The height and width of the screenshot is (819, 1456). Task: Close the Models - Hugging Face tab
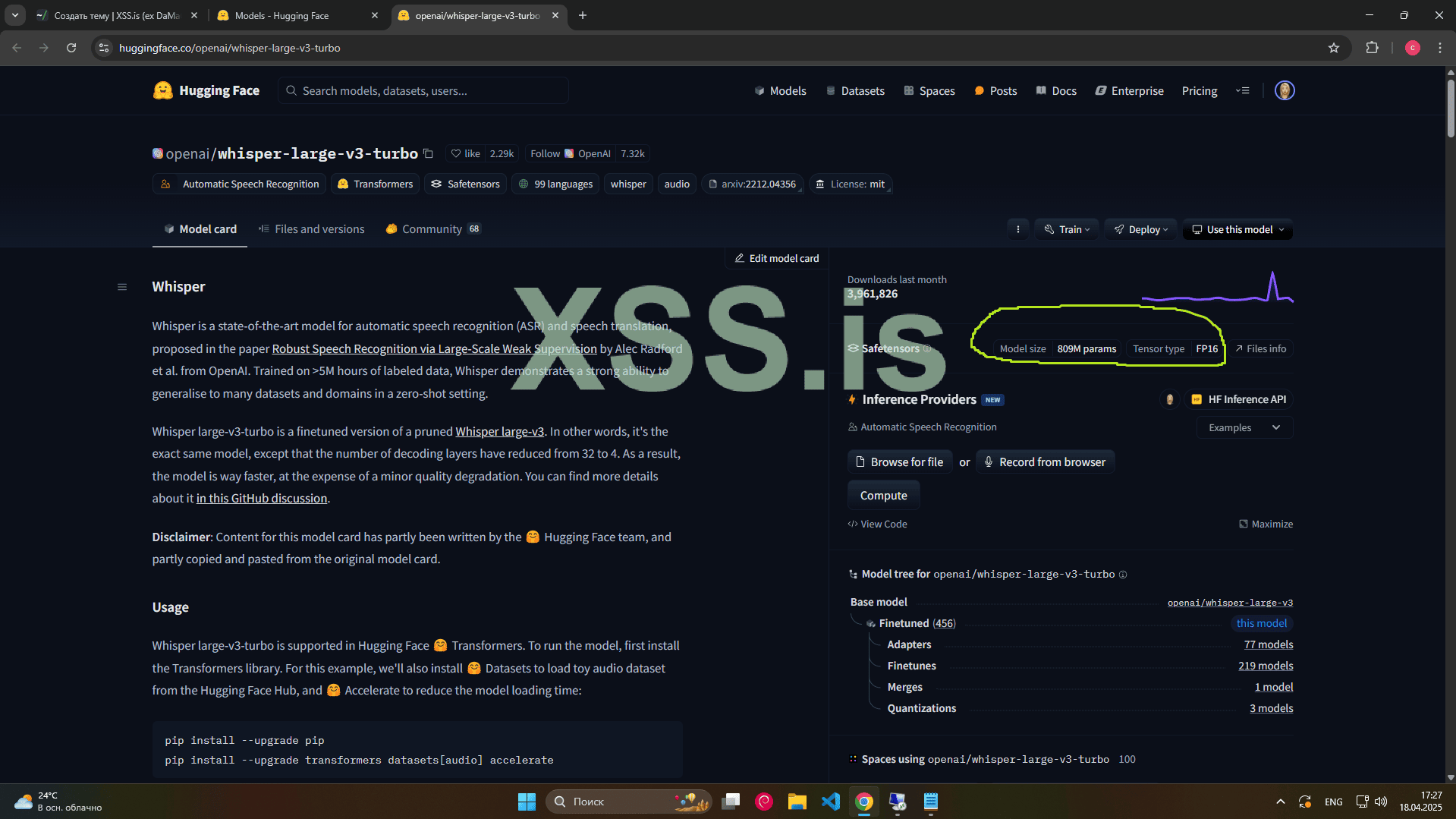click(375, 15)
